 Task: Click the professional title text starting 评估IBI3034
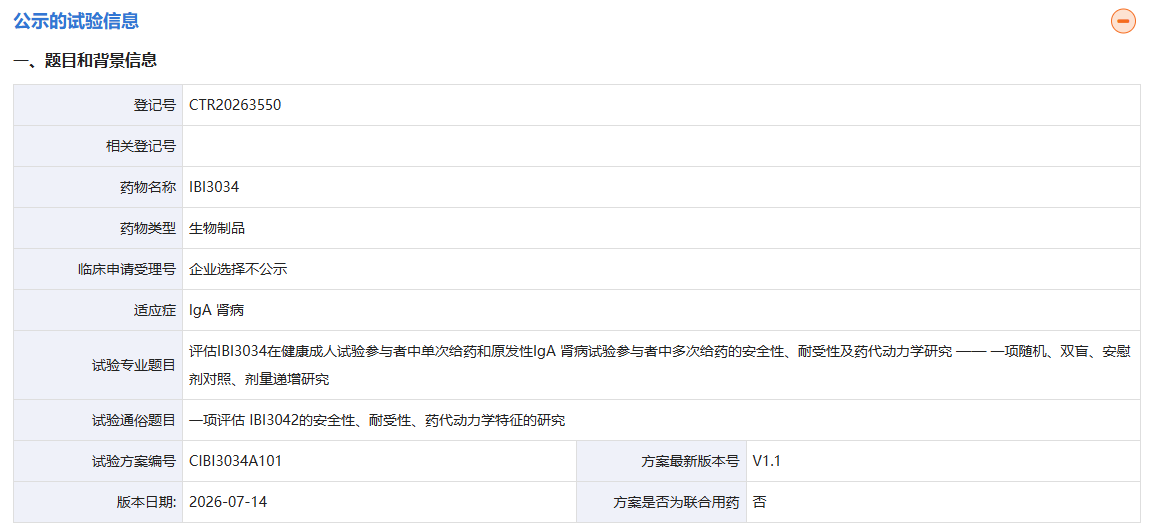[x=659, y=365]
